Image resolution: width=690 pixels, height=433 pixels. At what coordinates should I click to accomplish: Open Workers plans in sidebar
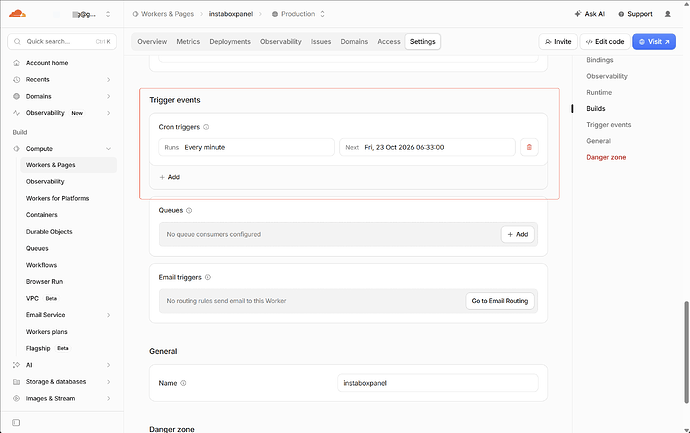[46, 332]
